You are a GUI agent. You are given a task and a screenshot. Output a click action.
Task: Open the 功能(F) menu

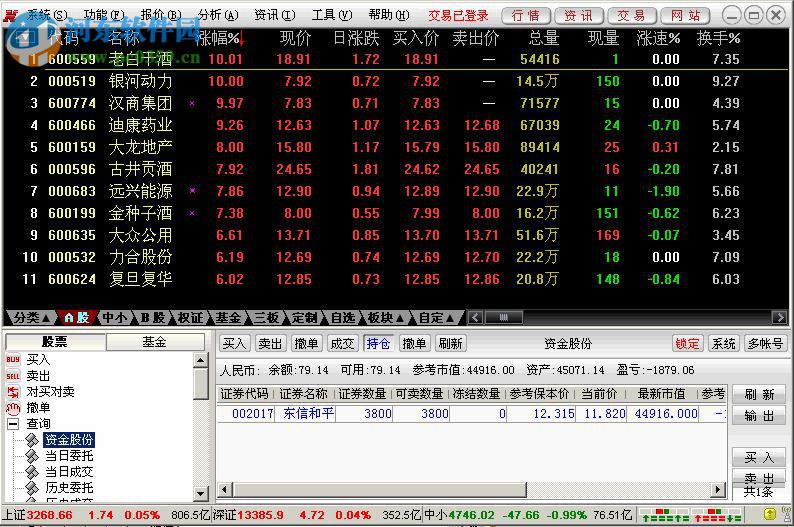coord(104,15)
